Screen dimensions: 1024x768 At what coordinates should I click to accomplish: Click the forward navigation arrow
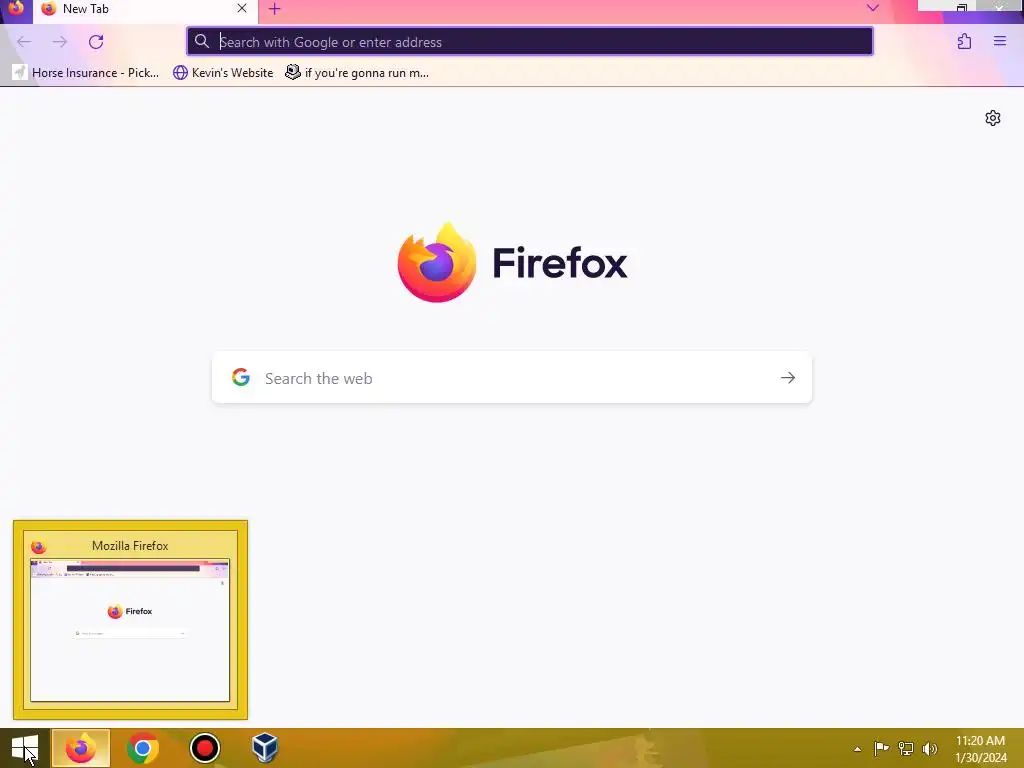pos(59,42)
